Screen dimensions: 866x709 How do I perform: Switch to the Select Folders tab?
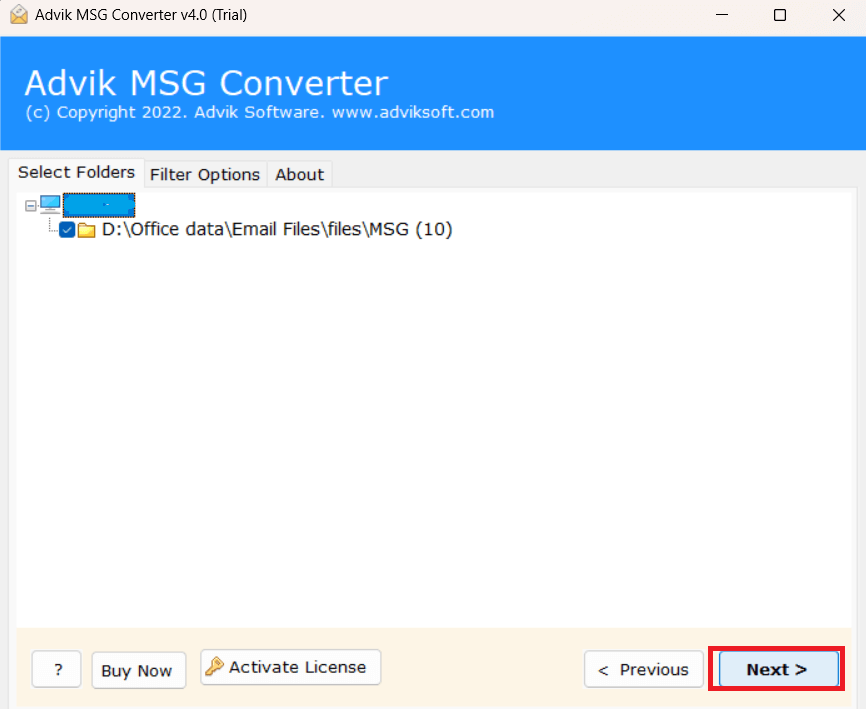coord(76,172)
